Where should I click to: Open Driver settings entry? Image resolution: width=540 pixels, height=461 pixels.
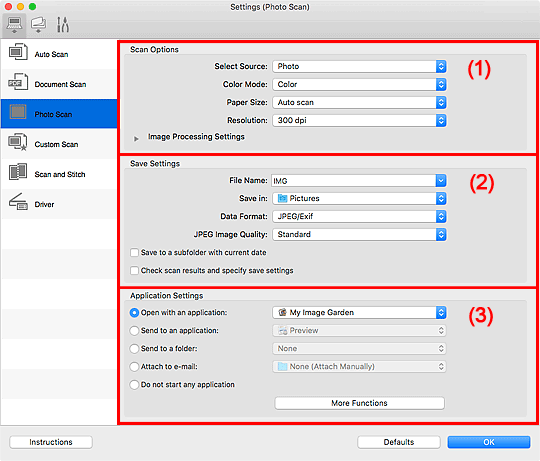[x=59, y=204]
